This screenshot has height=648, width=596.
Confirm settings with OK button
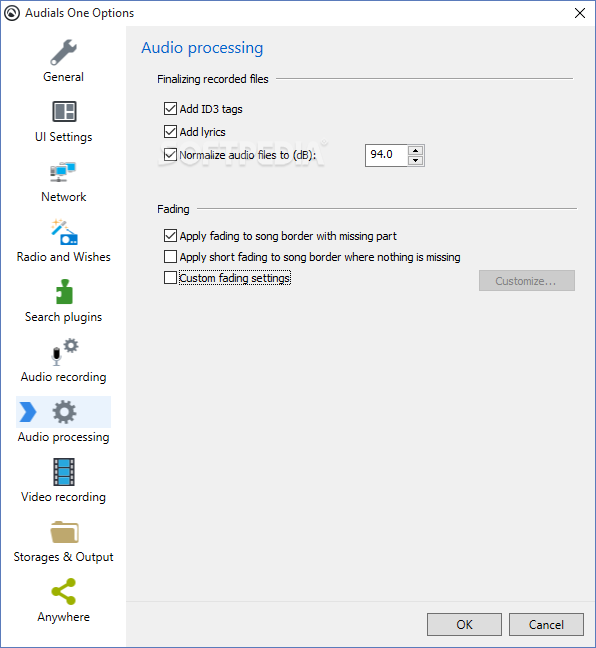point(464,624)
